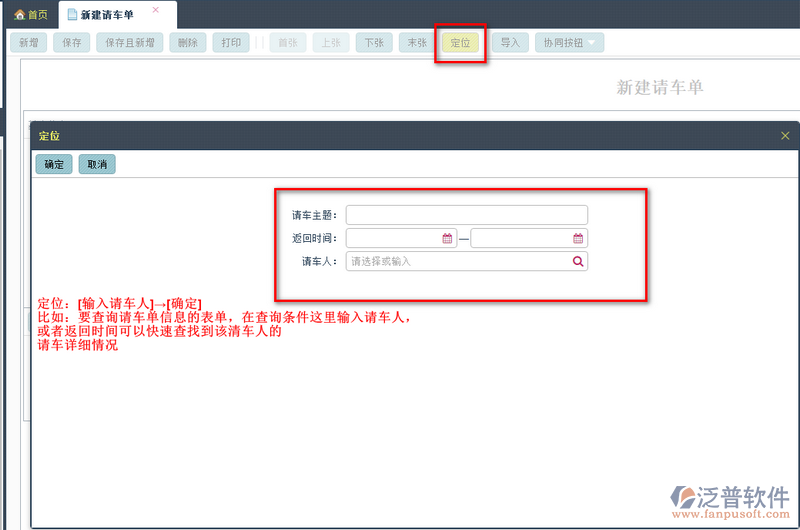Confirm the search with 确定
This screenshot has width=800, height=530.
coord(54,164)
